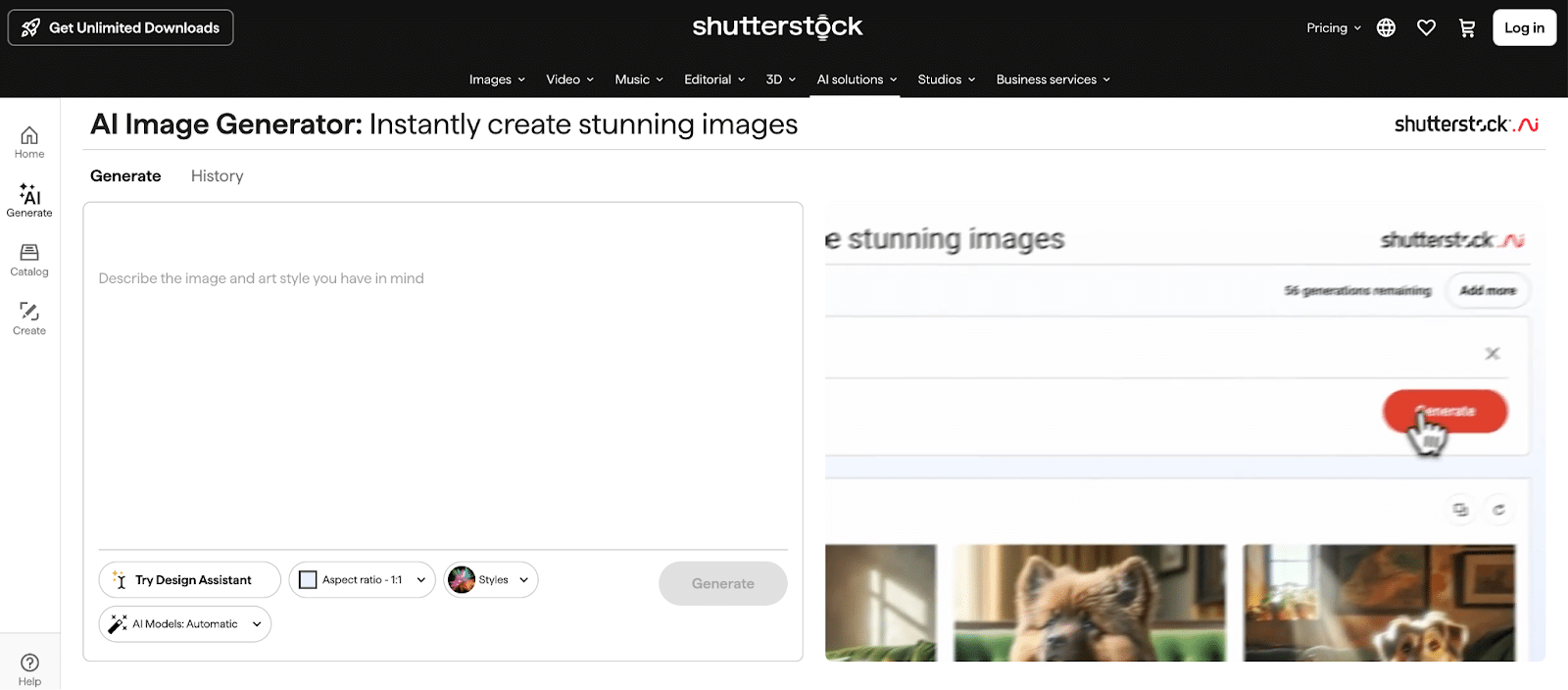Expand the Images menu

(x=497, y=79)
